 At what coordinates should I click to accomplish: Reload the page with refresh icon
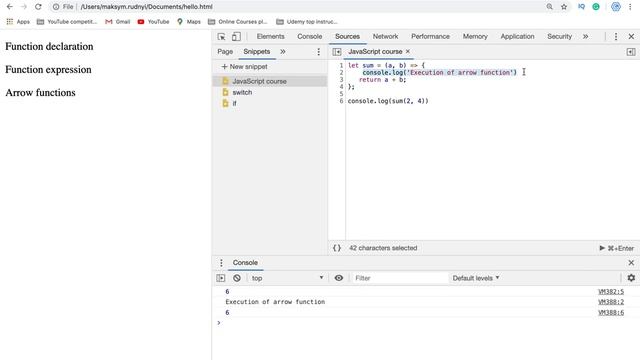pos(38,7)
